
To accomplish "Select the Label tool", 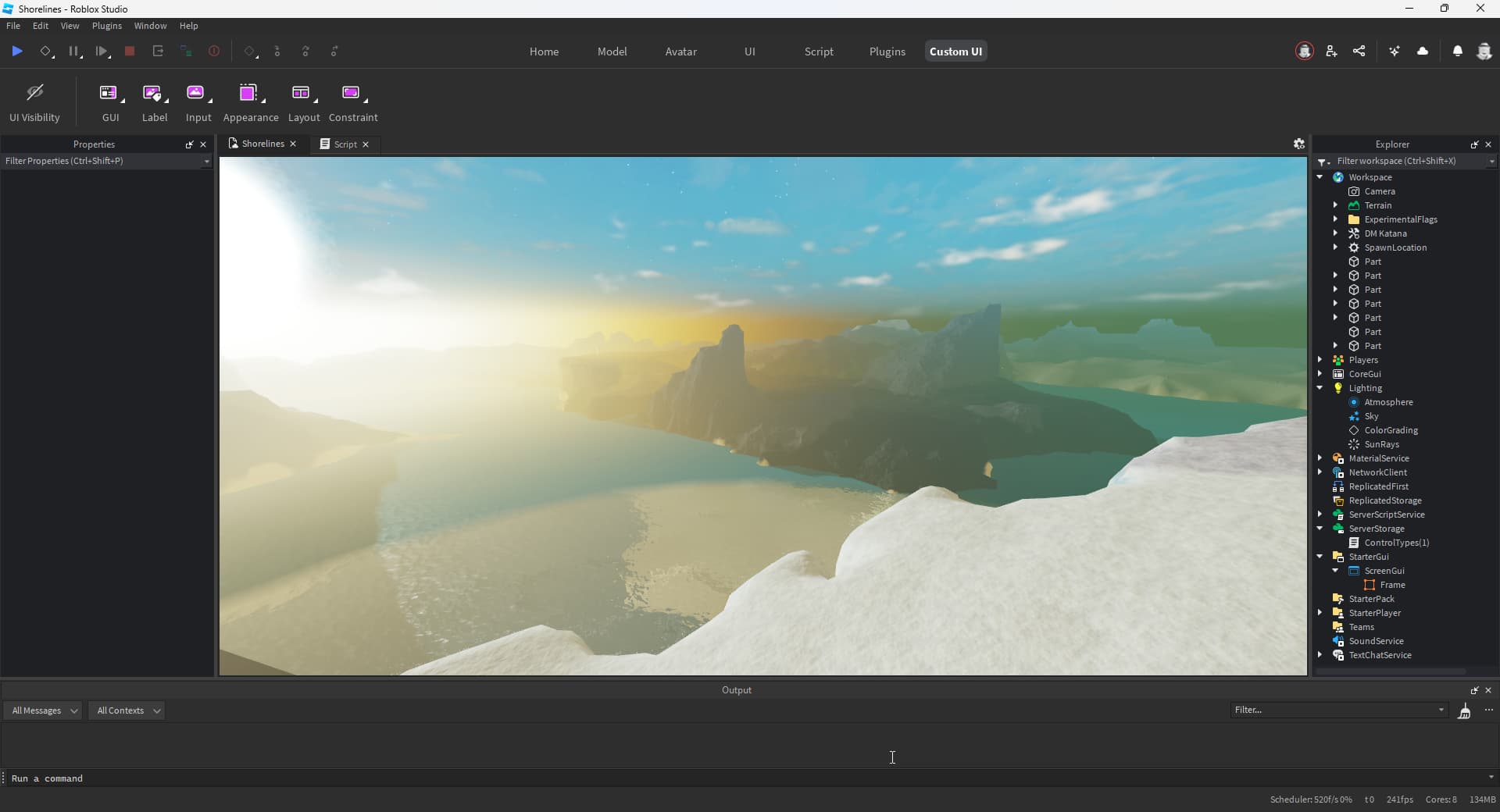I will tap(154, 94).
